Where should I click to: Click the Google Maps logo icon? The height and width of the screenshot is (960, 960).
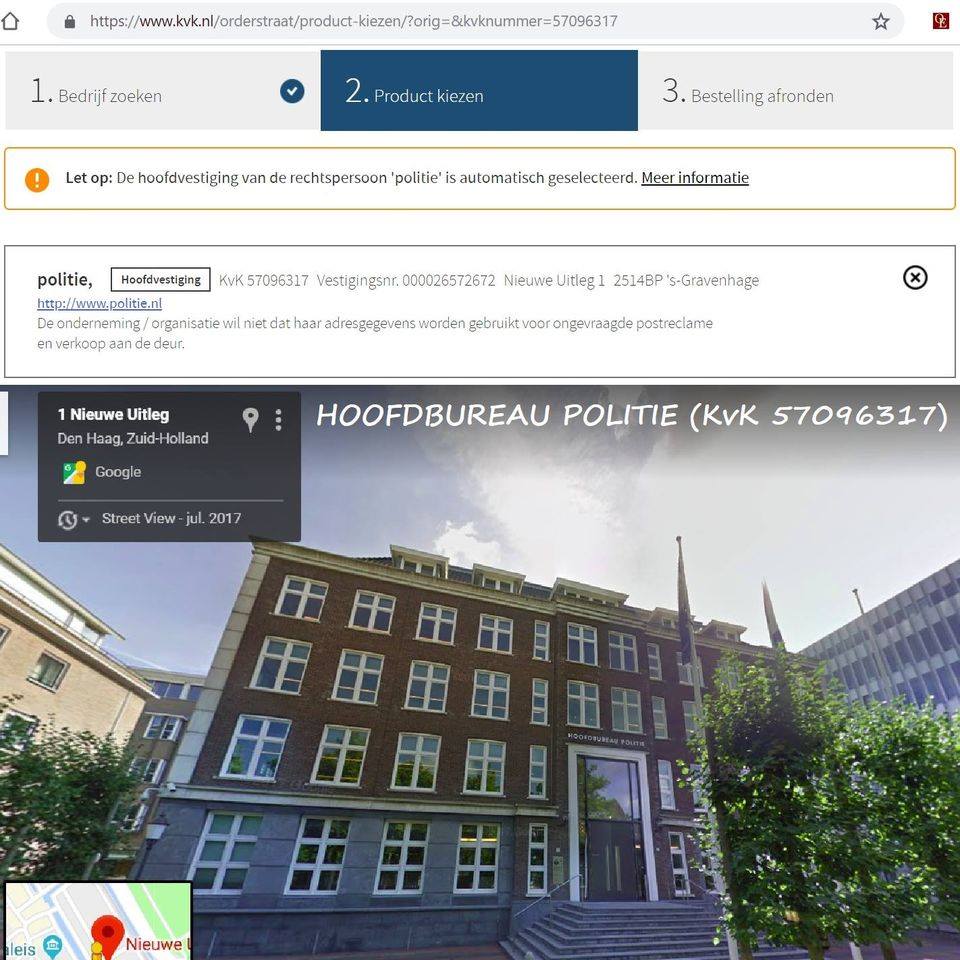pos(74,472)
